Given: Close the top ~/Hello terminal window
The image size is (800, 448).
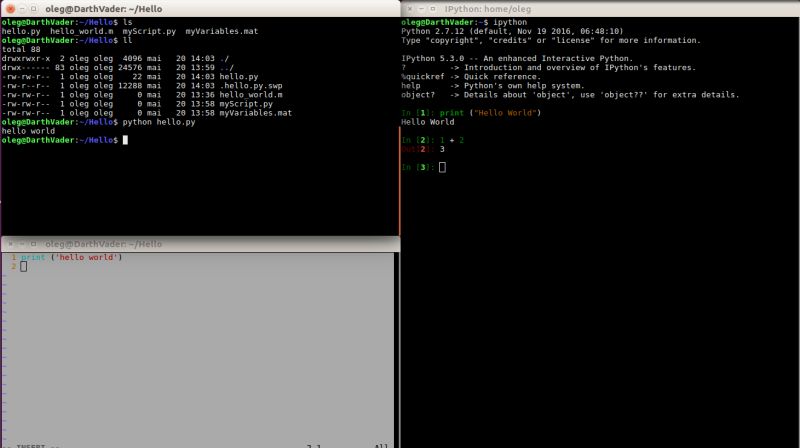Looking at the screenshot, I should tap(10, 9).
